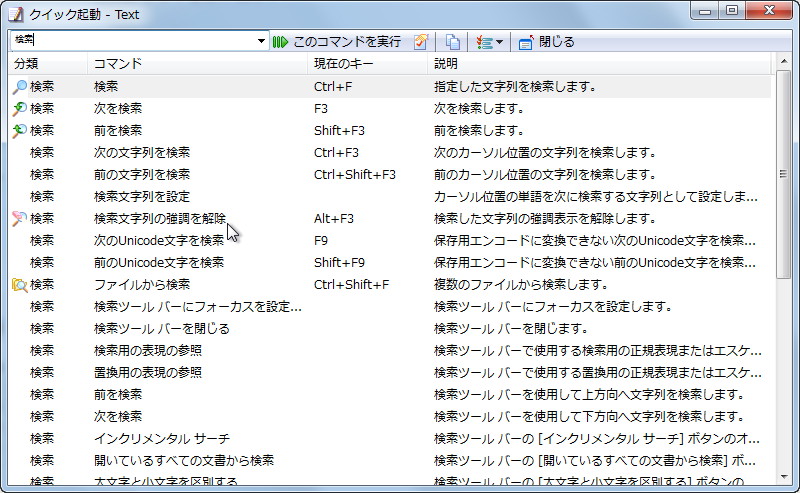Image resolution: width=800 pixels, height=493 pixels.
Task: Click the find-next icon of the F3 row
Action: click(x=19, y=109)
